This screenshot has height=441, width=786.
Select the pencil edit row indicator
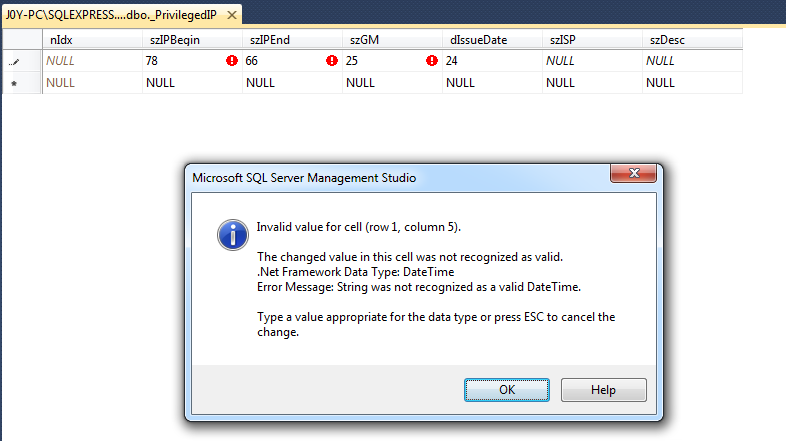14,62
